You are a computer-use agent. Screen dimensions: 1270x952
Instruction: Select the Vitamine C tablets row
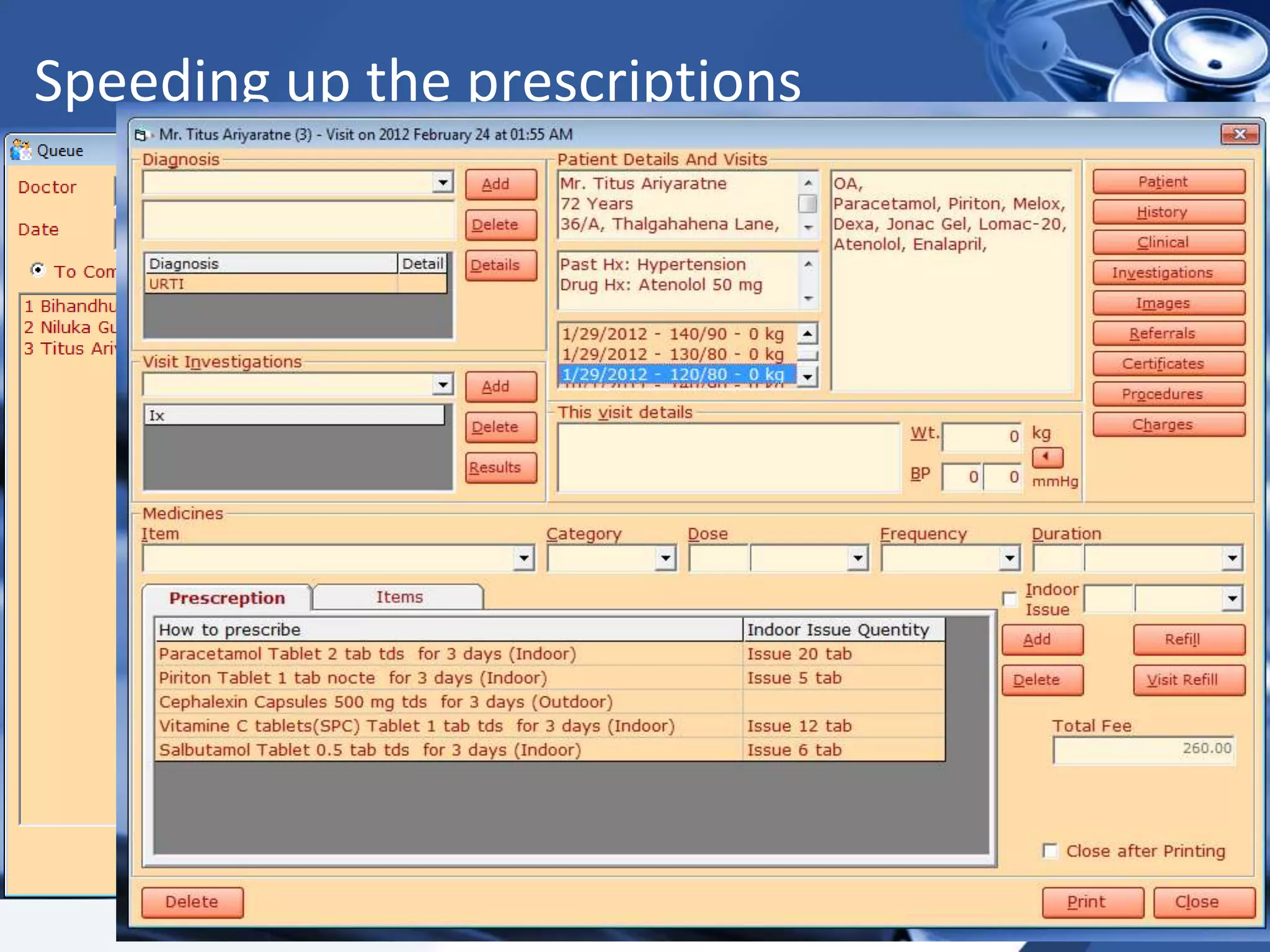[549, 726]
